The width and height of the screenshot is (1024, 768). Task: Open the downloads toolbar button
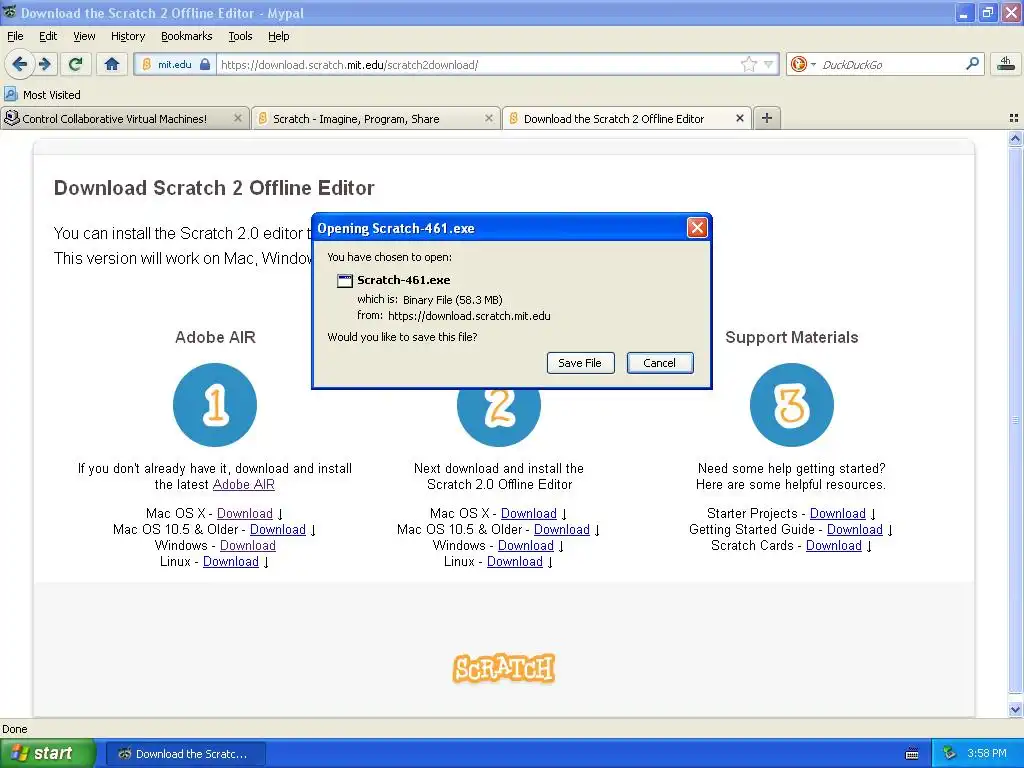(1005, 64)
